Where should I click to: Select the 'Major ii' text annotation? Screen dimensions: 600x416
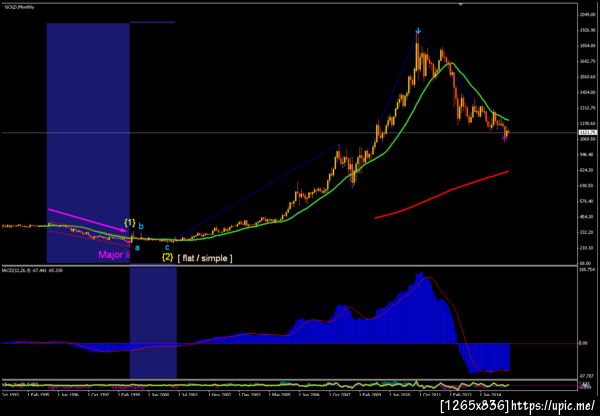coord(114,254)
